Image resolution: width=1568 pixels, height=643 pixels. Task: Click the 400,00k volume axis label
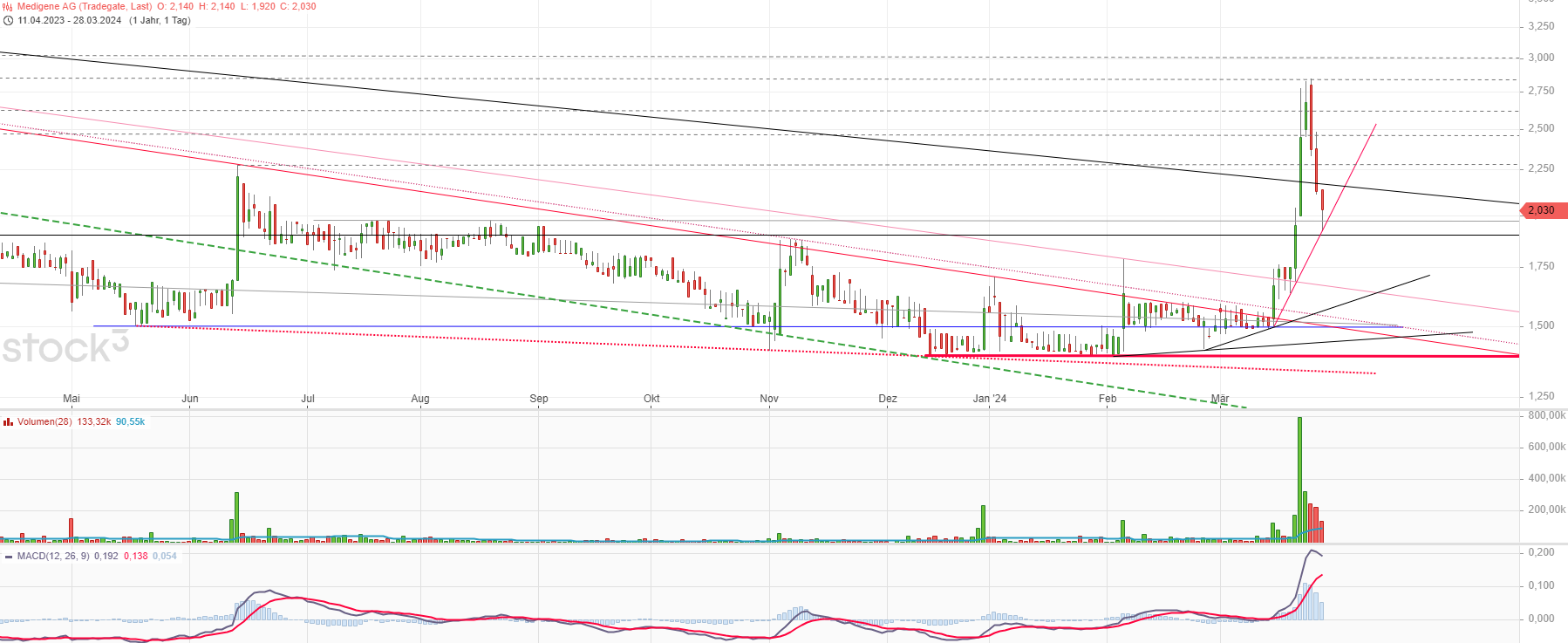coord(1547,478)
